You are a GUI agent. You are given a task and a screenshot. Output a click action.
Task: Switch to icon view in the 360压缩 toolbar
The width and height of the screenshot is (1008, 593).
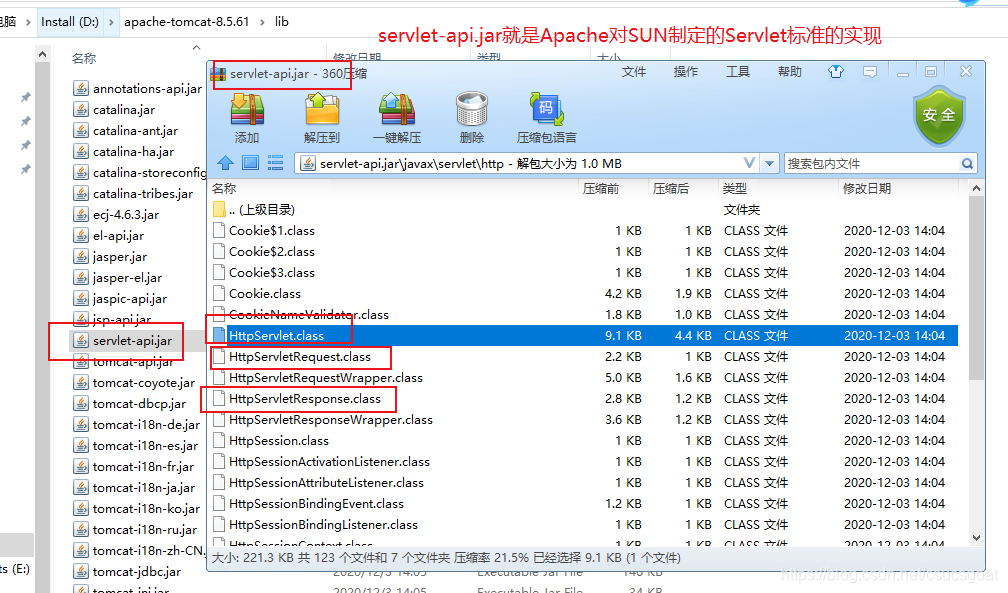click(x=250, y=163)
